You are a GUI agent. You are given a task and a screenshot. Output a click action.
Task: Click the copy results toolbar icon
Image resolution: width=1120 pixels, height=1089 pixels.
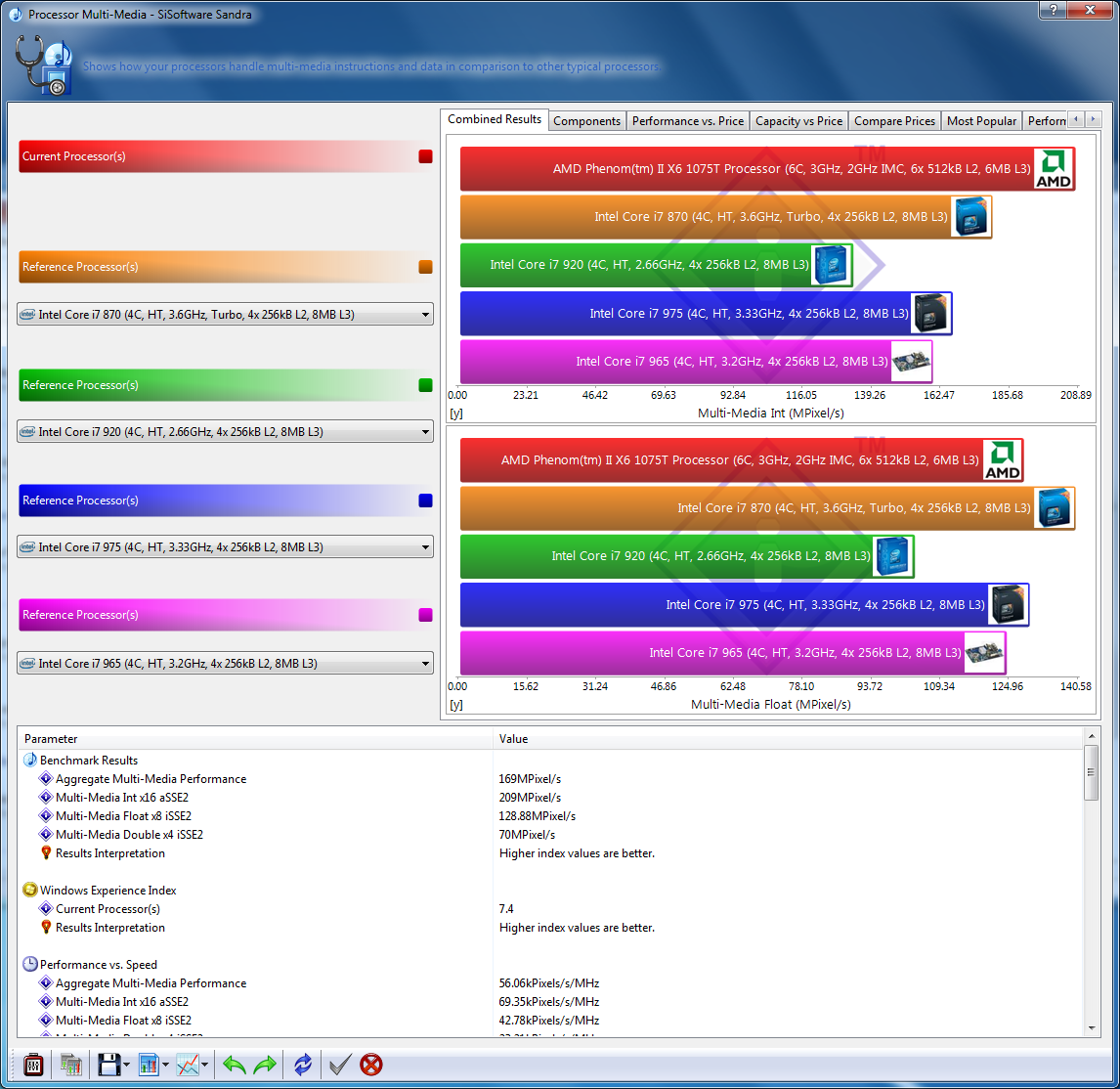[70, 1065]
